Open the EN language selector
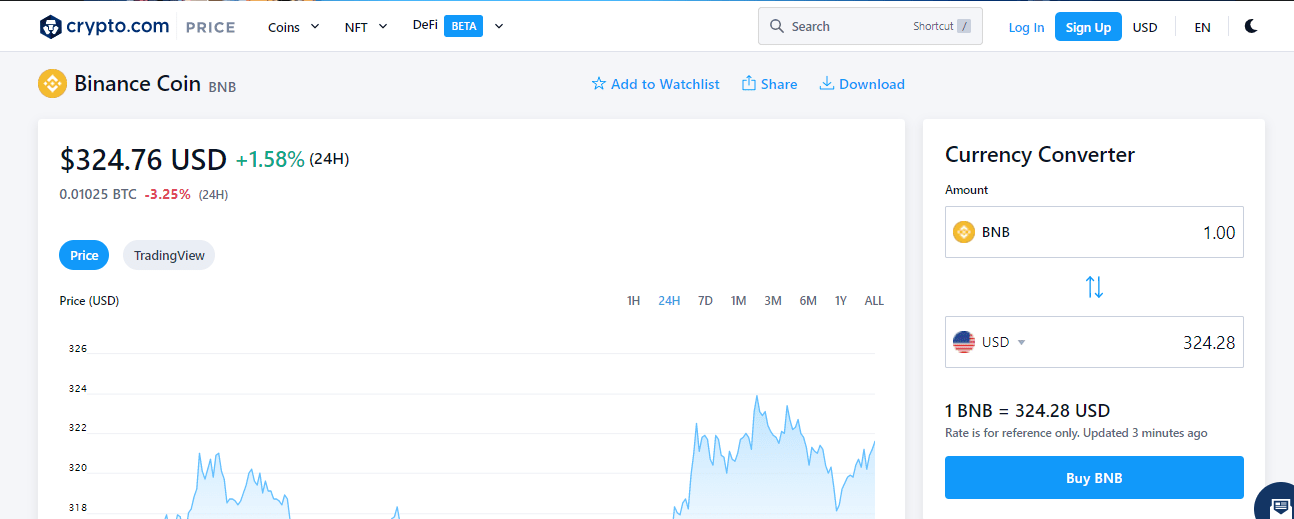Viewport: 1294px width, 519px height. click(x=1202, y=27)
